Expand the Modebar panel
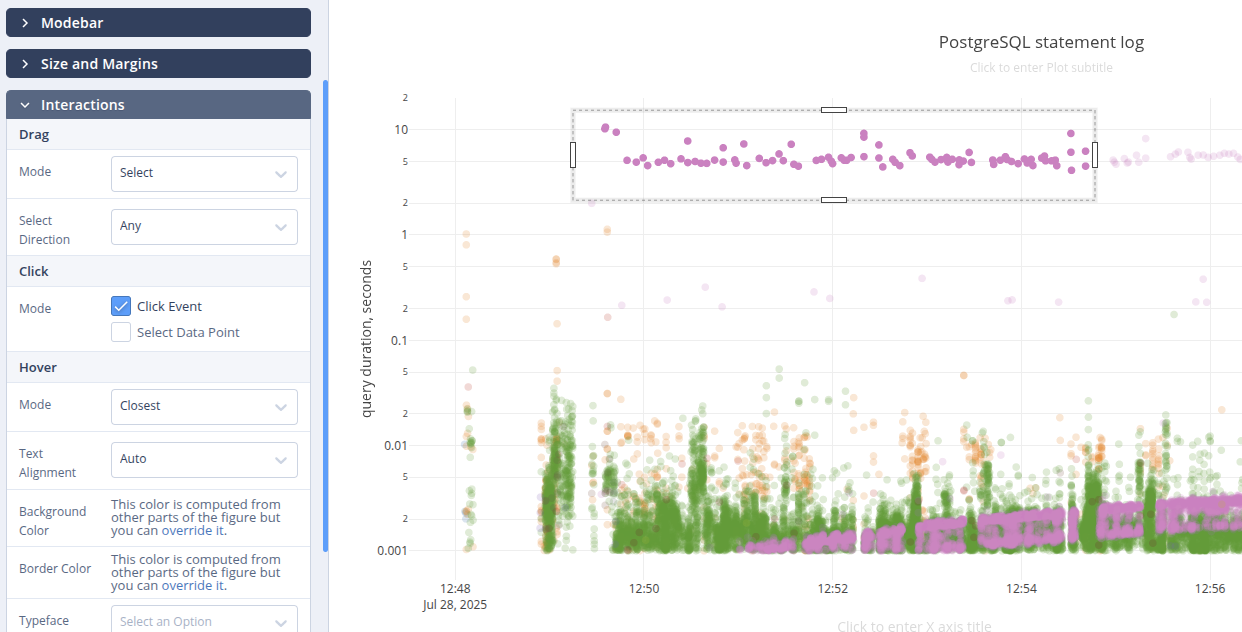The image size is (1242, 632). coord(158,22)
